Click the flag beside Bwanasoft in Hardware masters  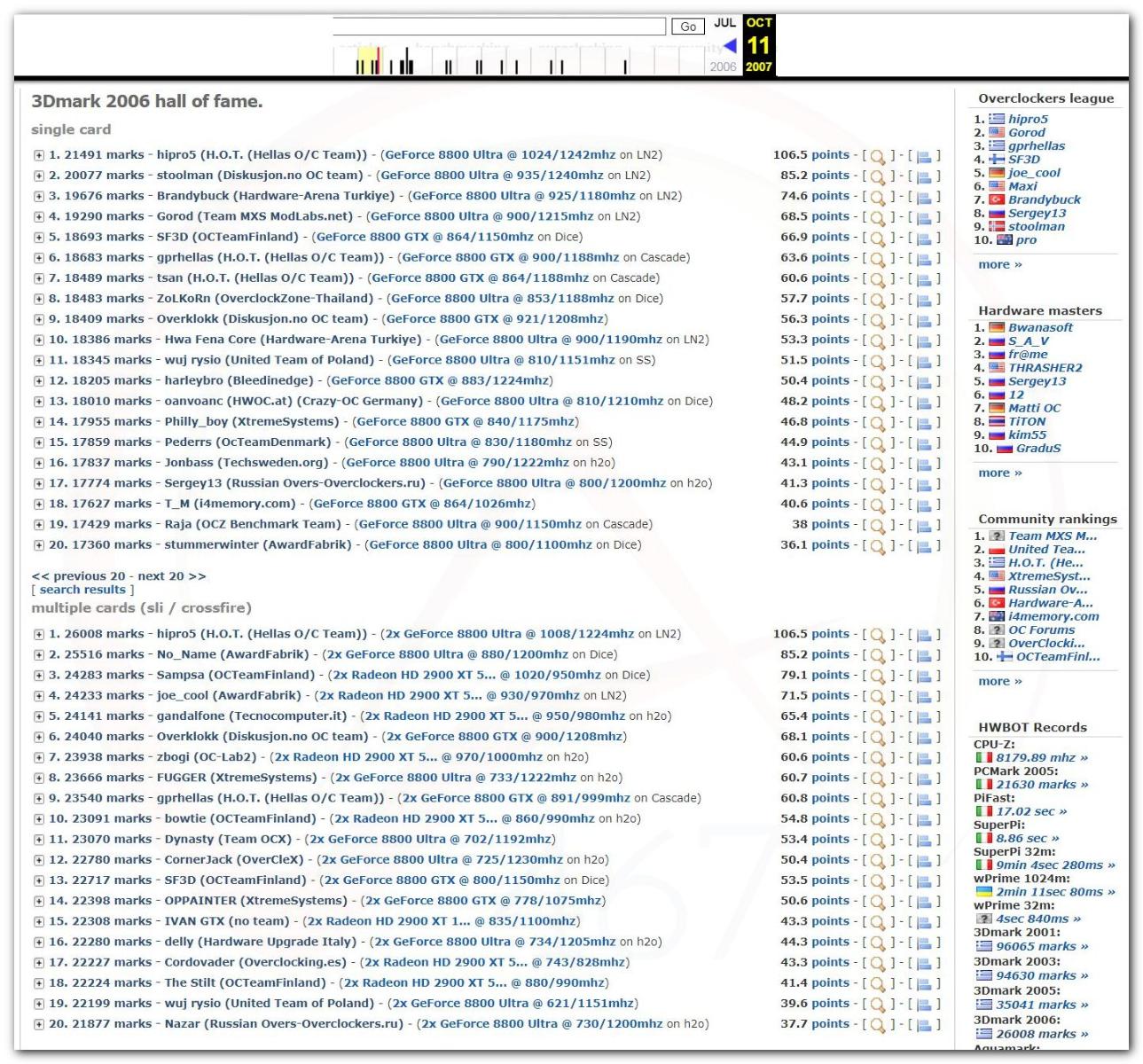(997, 327)
